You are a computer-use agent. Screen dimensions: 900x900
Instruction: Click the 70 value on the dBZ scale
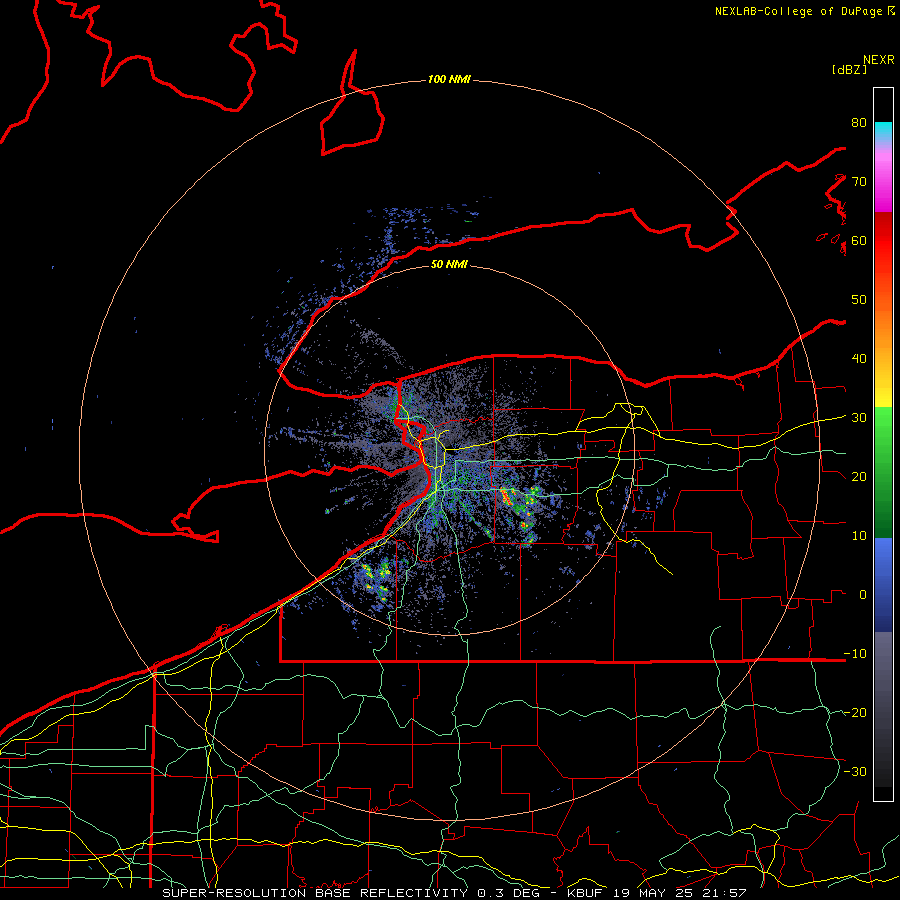(859, 181)
